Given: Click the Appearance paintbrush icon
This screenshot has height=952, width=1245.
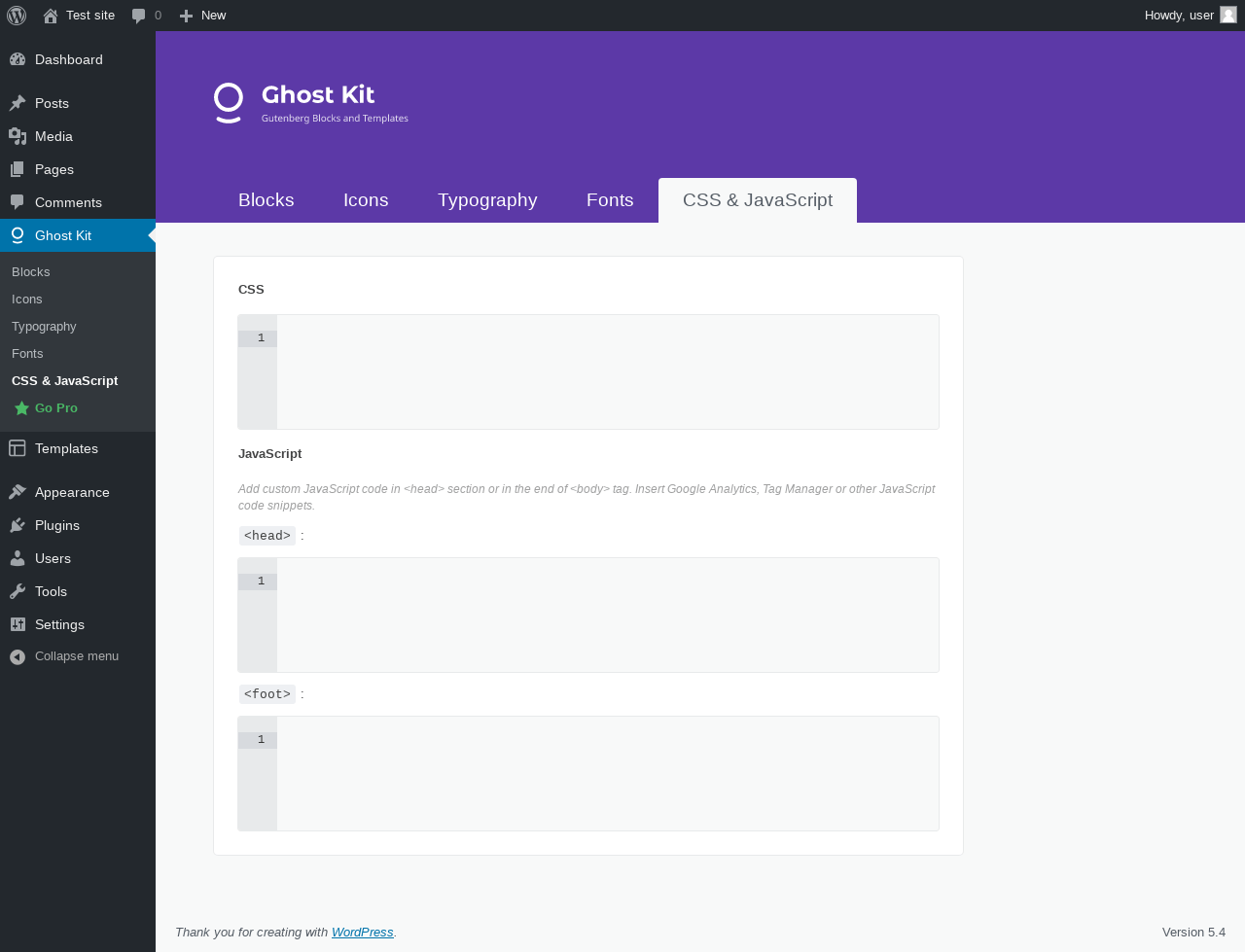Looking at the screenshot, I should pos(18,492).
